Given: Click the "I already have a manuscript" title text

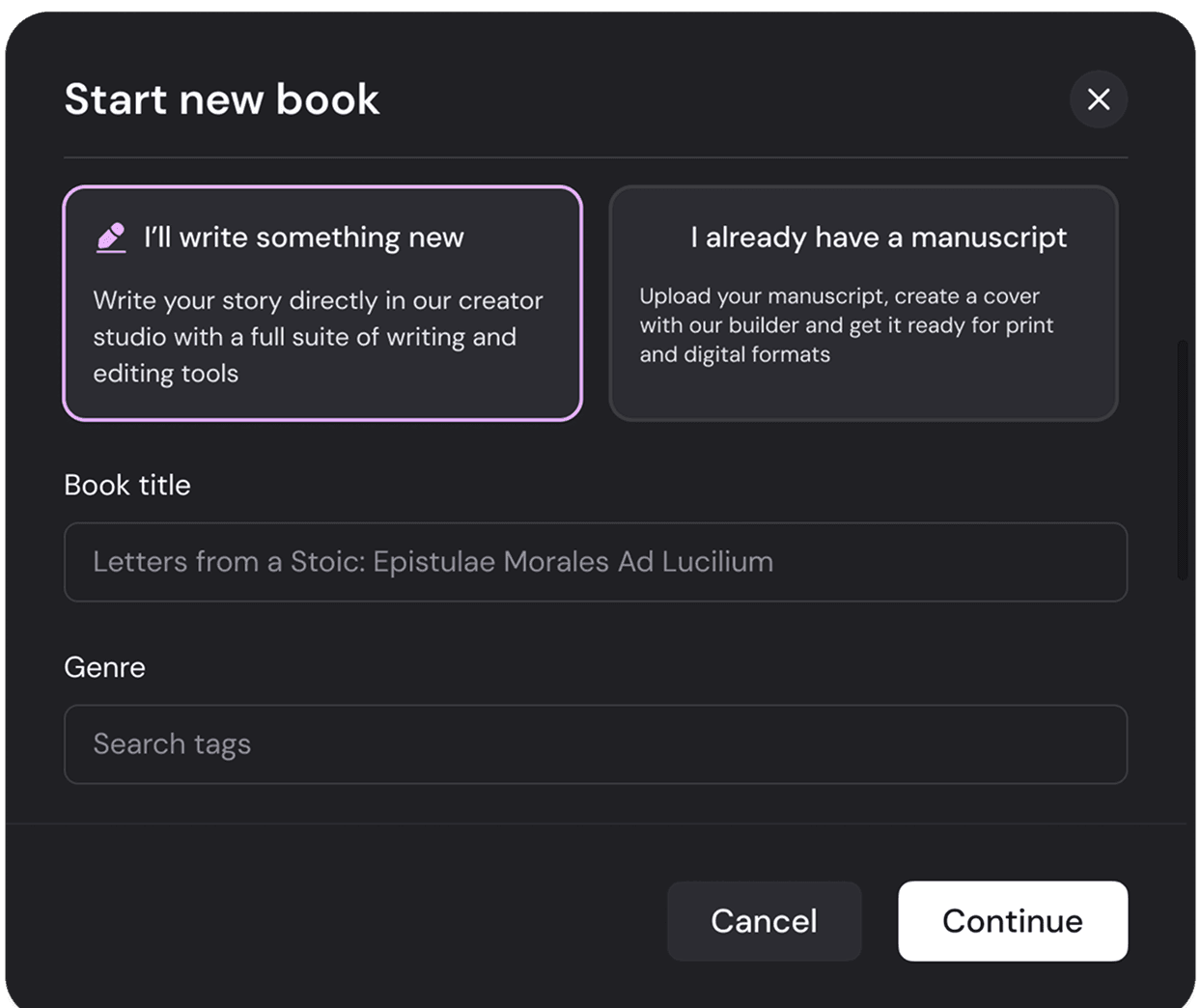Looking at the screenshot, I should (x=878, y=238).
